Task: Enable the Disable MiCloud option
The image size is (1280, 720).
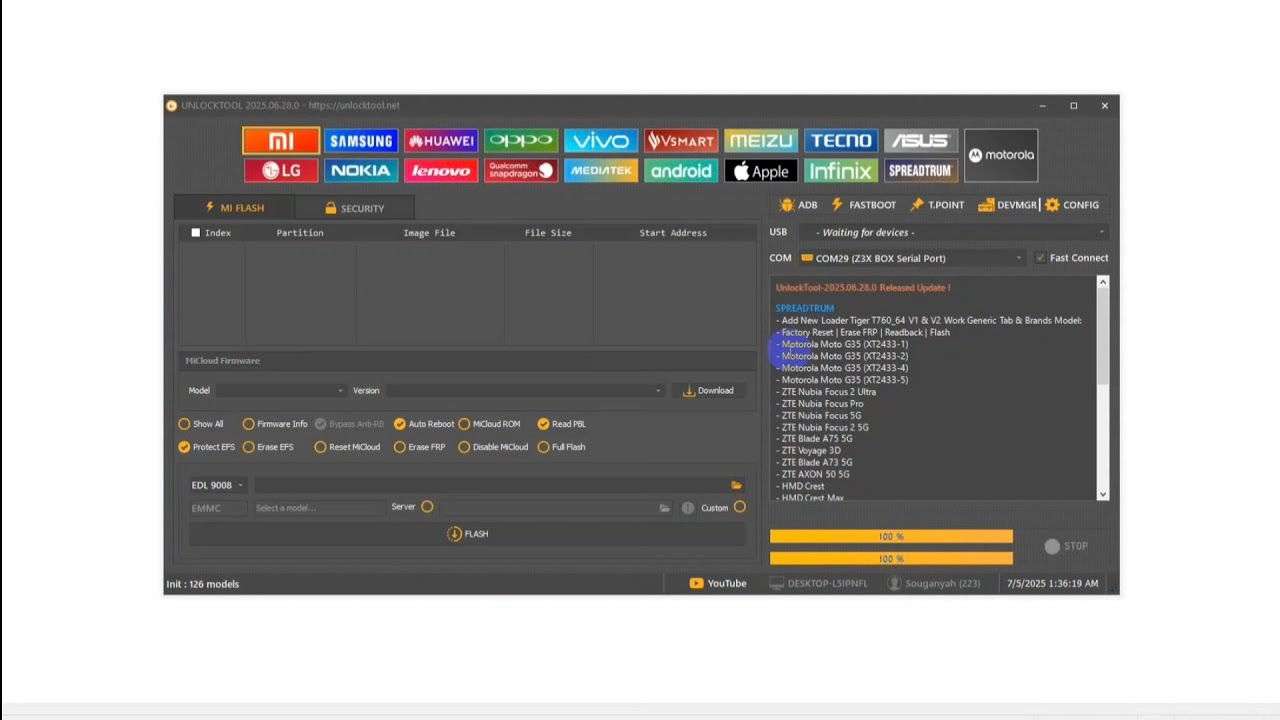Action: pyautogui.click(x=493, y=447)
